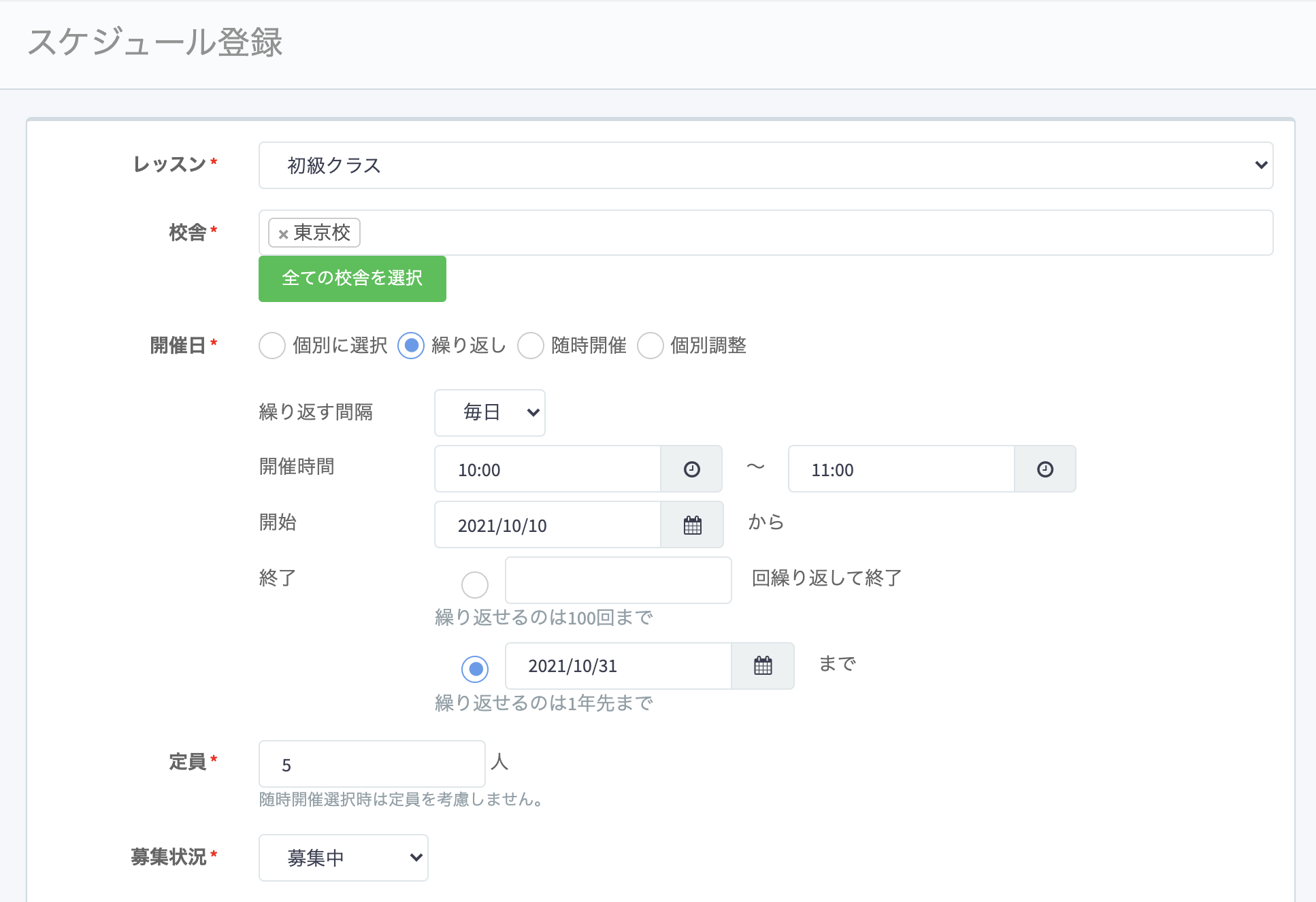Click the 繰り返す間隔 label
1316x902 pixels.
click(316, 412)
